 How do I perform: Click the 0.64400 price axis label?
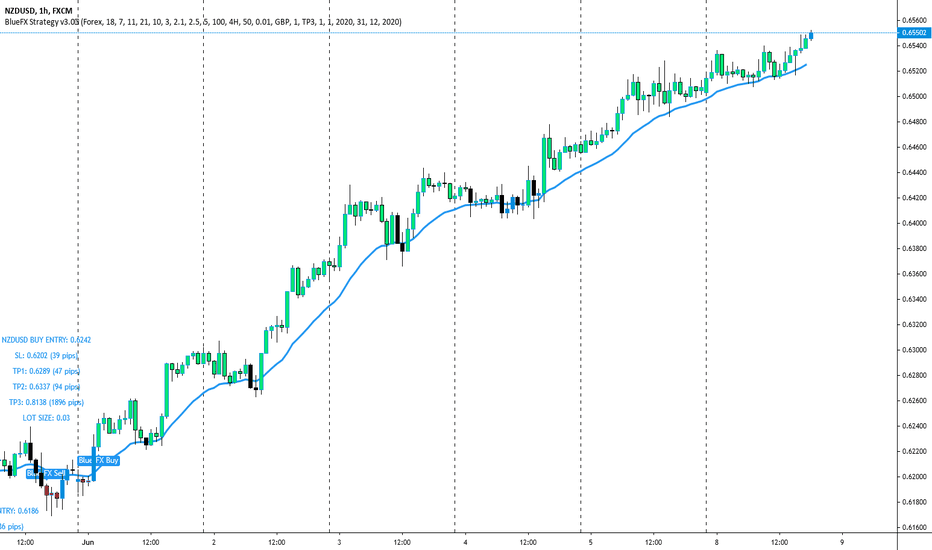[914, 172]
